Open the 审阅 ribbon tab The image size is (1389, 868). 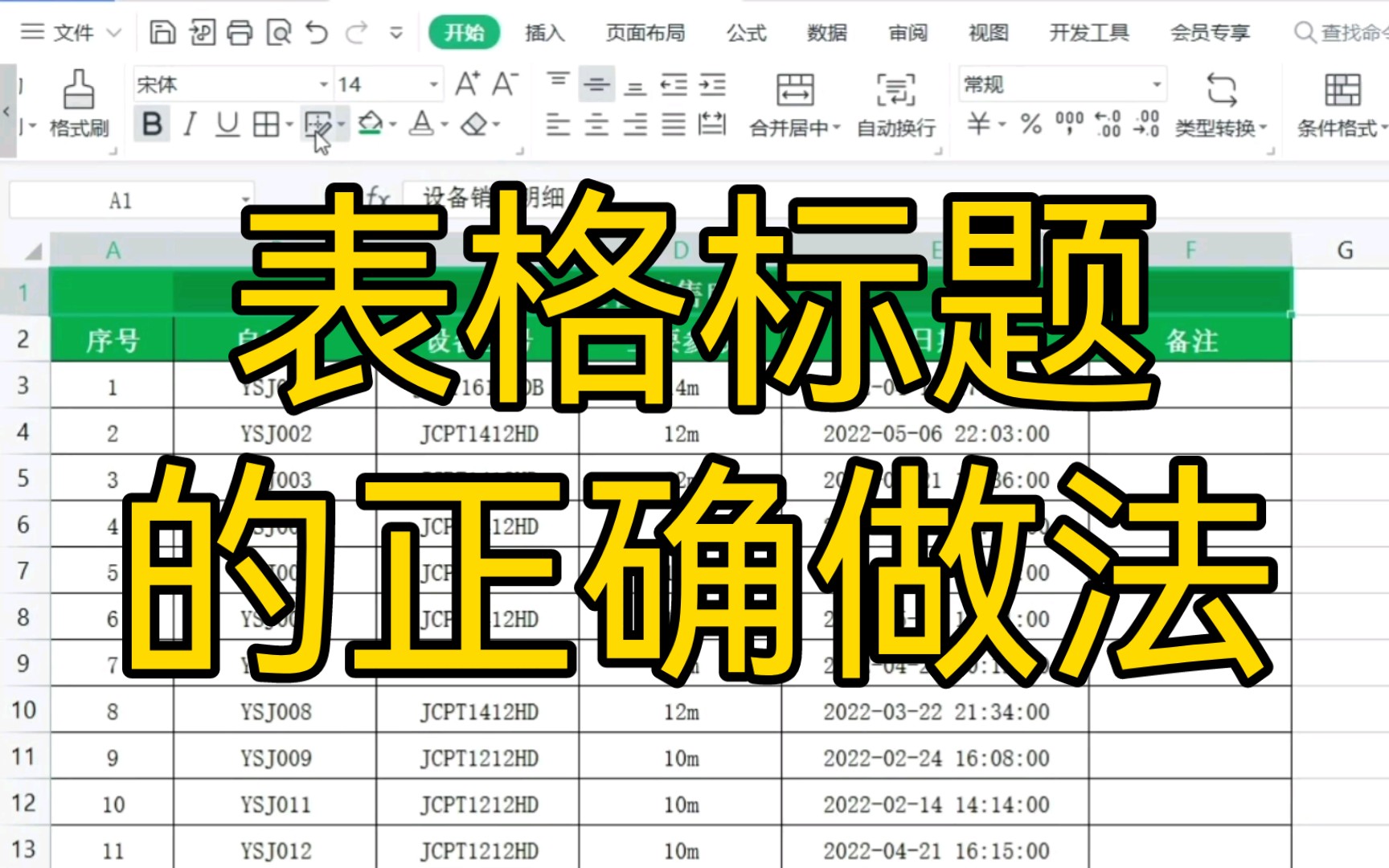908,33
